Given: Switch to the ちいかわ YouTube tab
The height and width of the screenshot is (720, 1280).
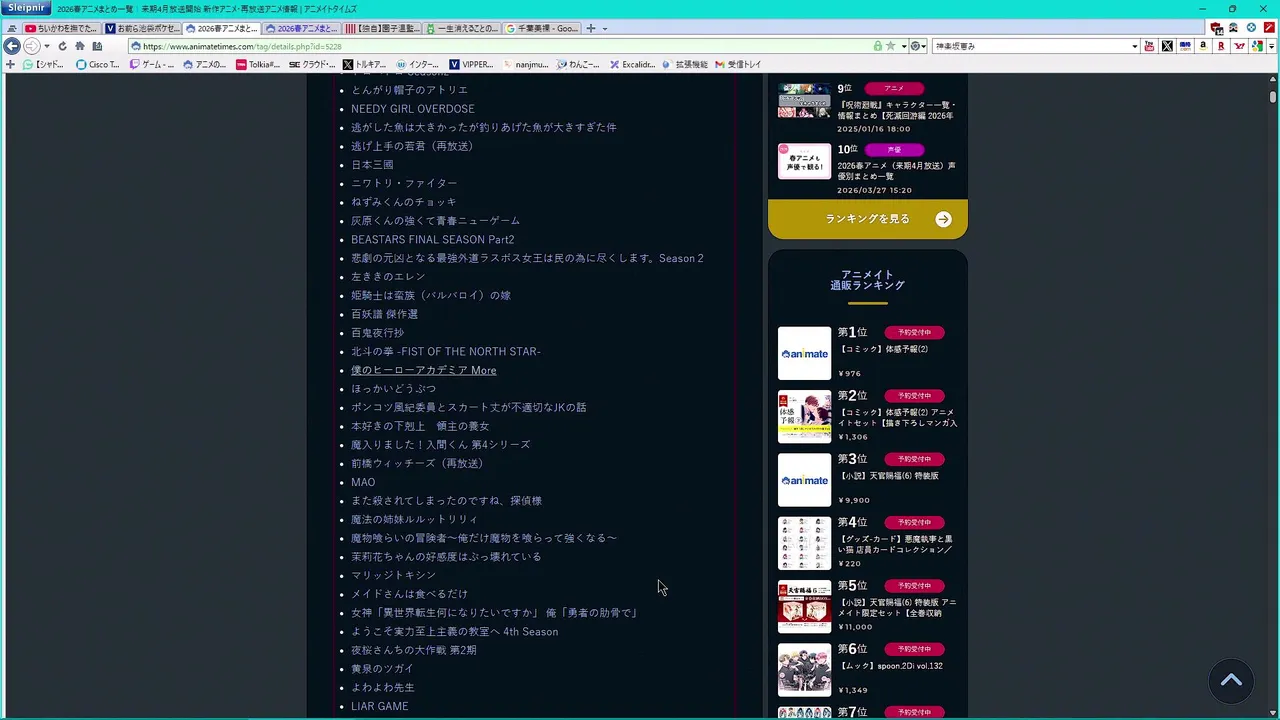Looking at the screenshot, I should pyautogui.click(x=61, y=28).
